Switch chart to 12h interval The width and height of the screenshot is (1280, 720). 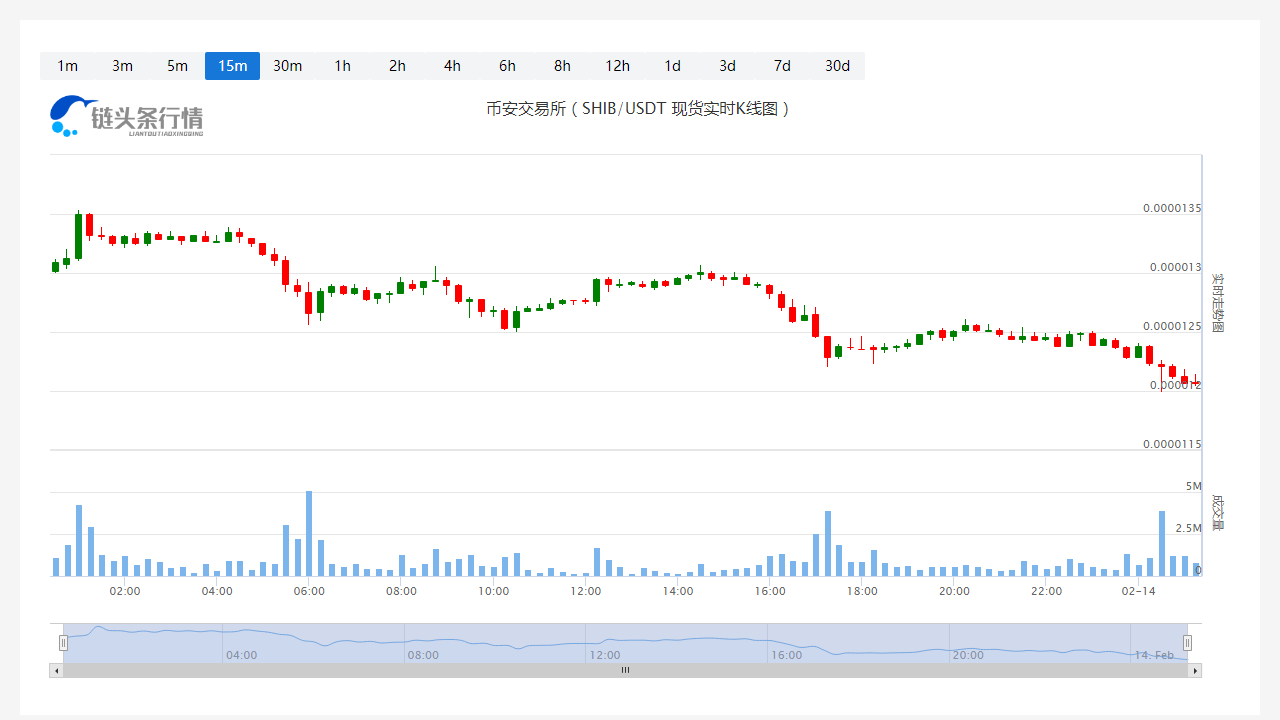point(617,66)
